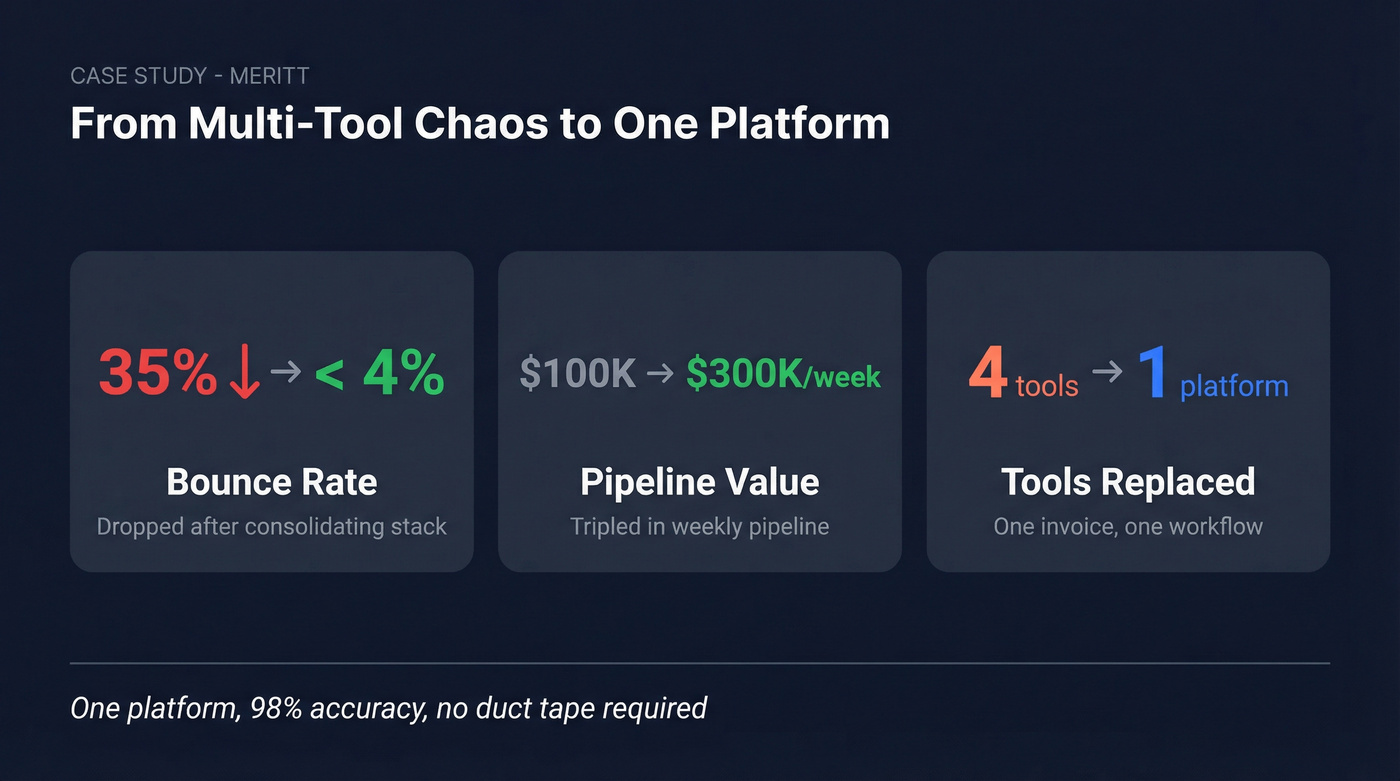Click the Tools Replaced heading
Viewport: 1400px width, 781px height.
(x=1128, y=482)
